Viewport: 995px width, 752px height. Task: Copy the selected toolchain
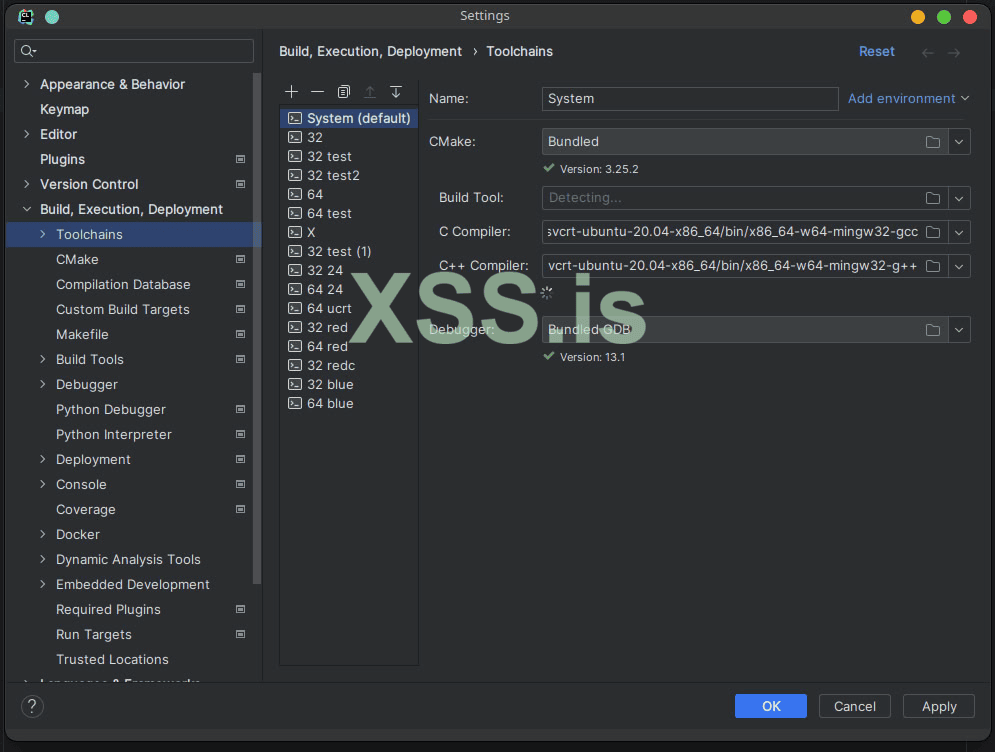(343, 92)
